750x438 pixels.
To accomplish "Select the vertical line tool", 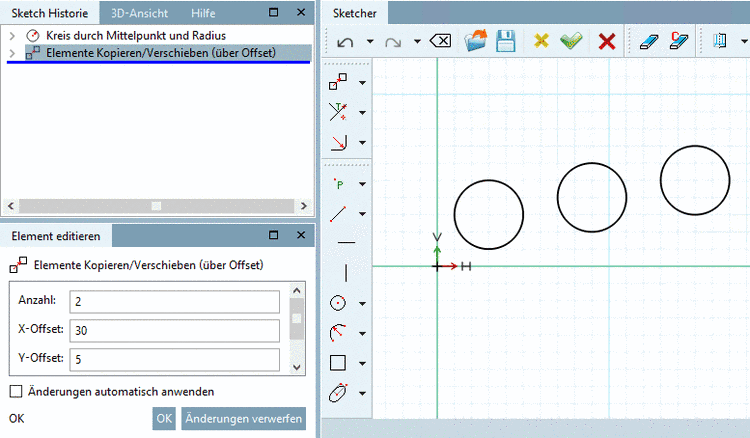I will [346, 273].
